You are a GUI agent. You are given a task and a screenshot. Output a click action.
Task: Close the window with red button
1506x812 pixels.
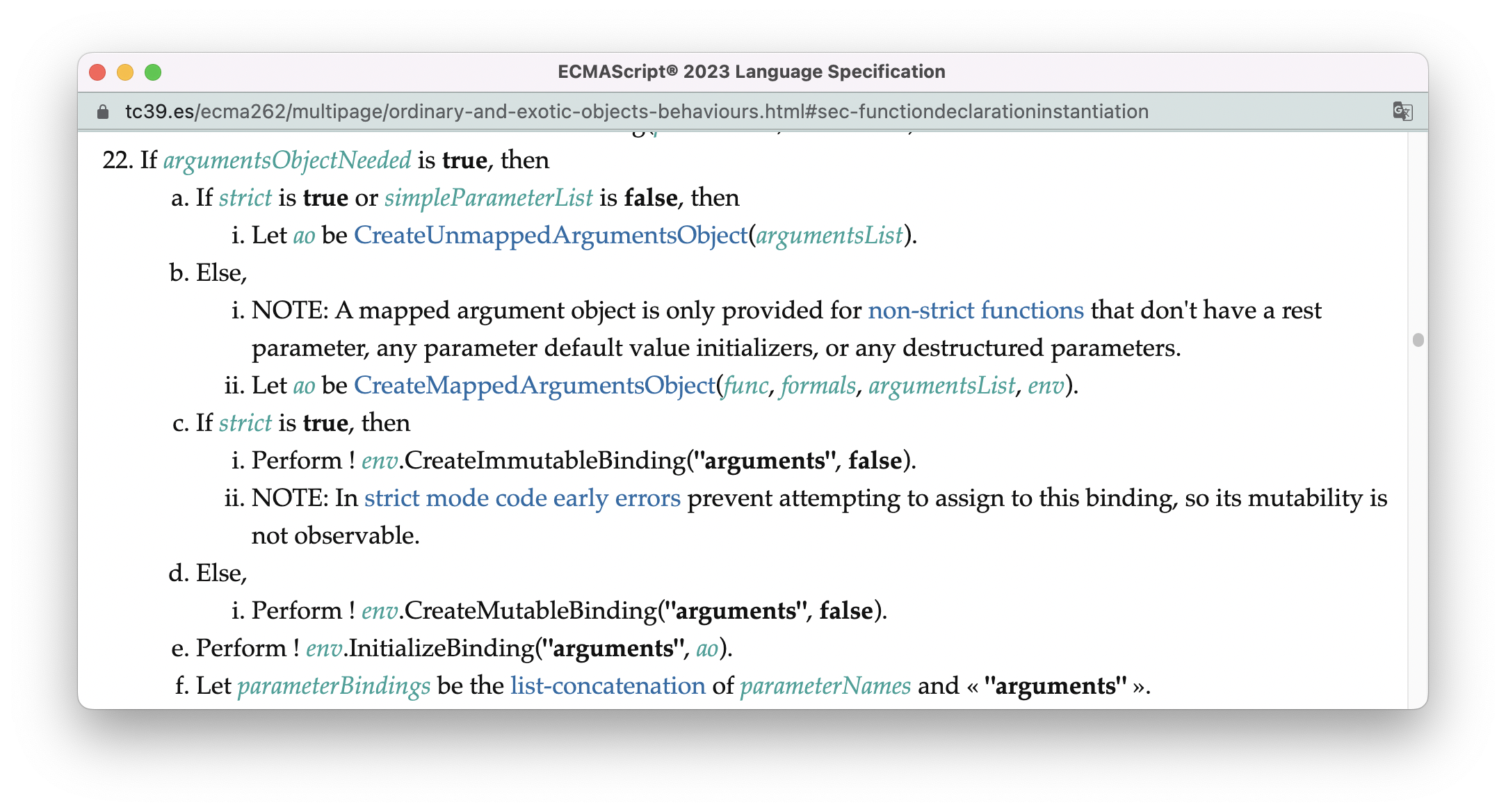[97, 72]
